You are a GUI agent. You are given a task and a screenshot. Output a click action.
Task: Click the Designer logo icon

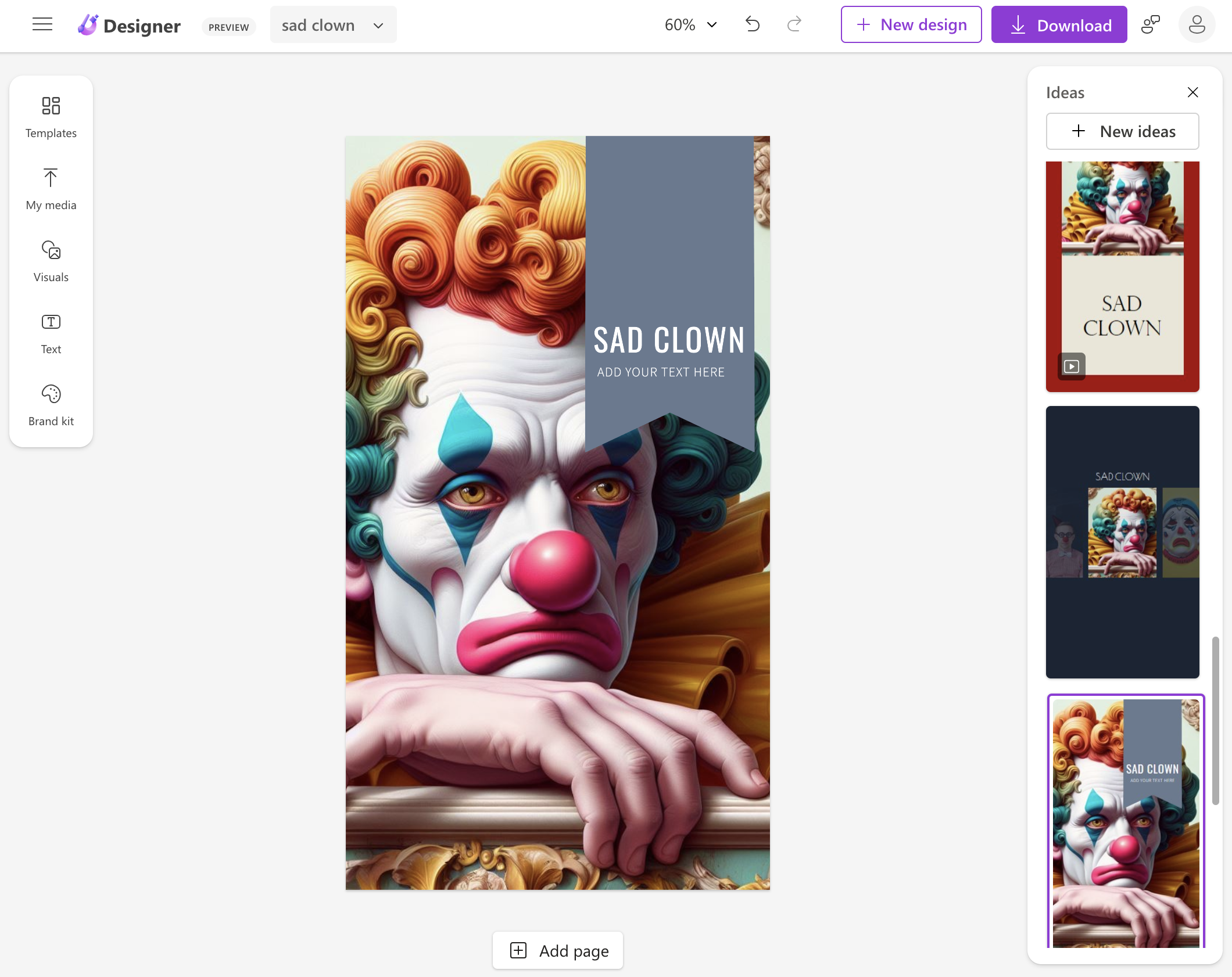tap(88, 25)
